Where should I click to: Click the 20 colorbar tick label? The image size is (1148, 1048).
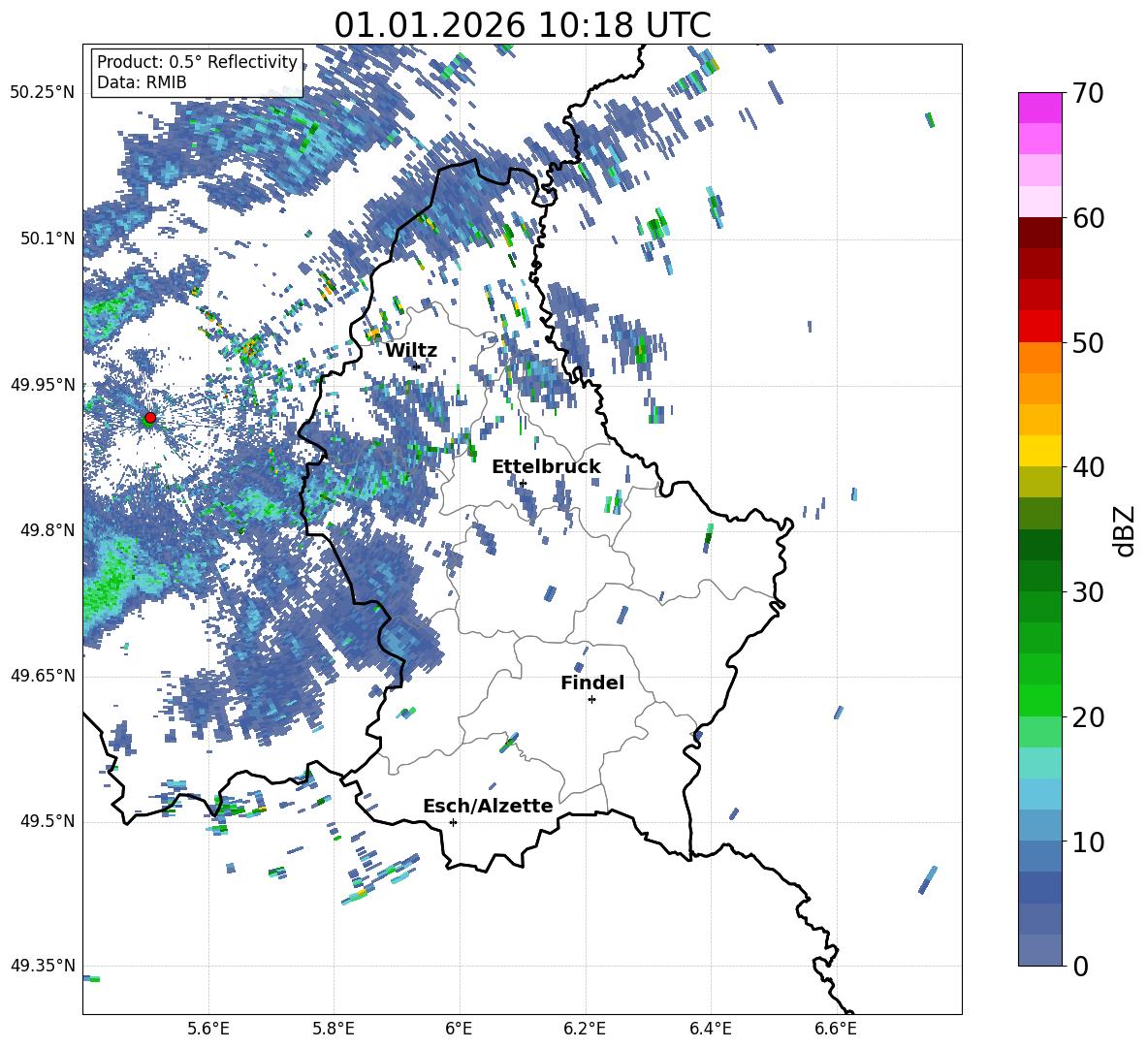click(1088, 717)
